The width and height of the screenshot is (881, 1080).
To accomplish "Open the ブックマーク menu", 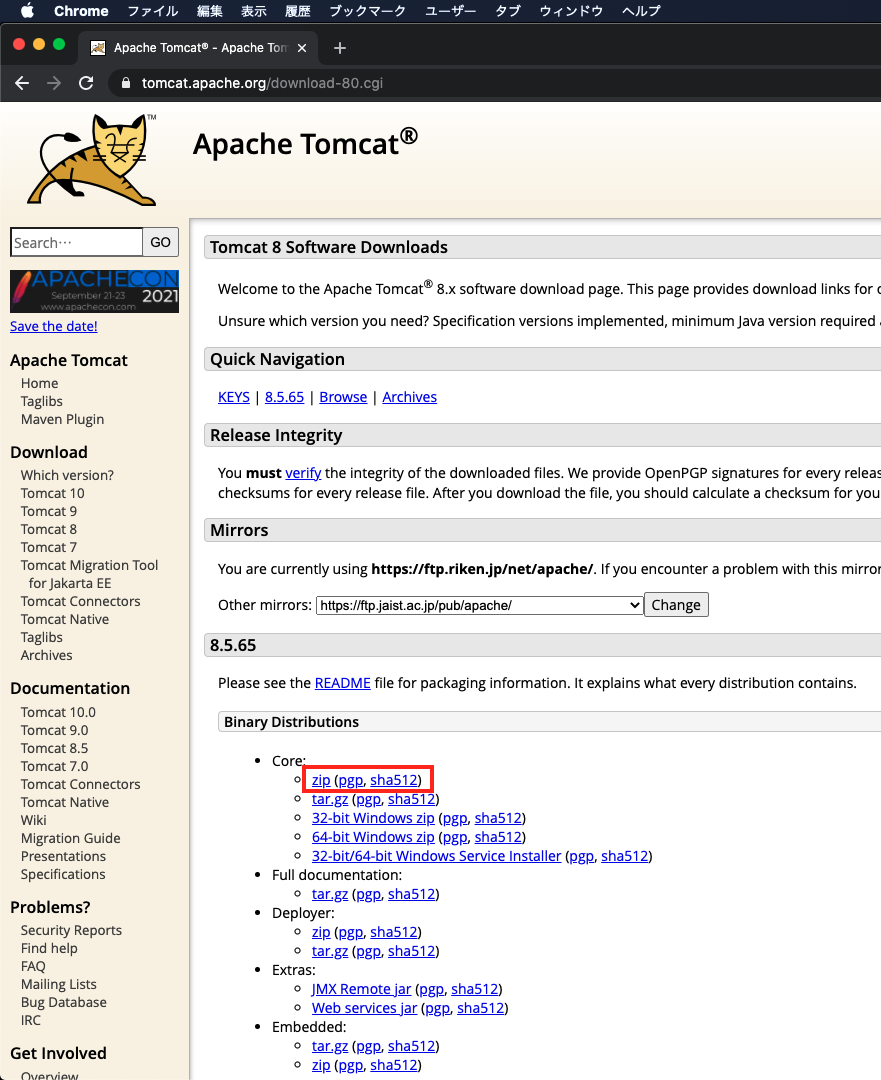I will pos(367,11).
